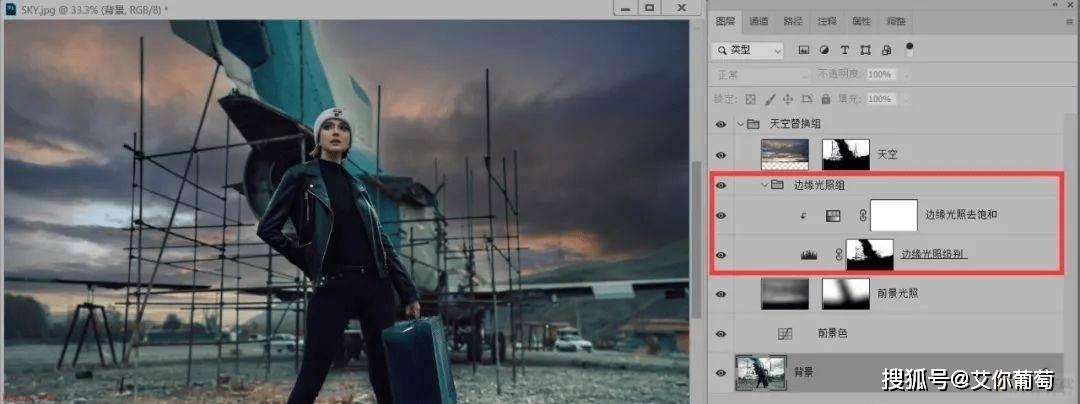
Task: Open the layers panel menu icon
Action: tap(1070, 21)
